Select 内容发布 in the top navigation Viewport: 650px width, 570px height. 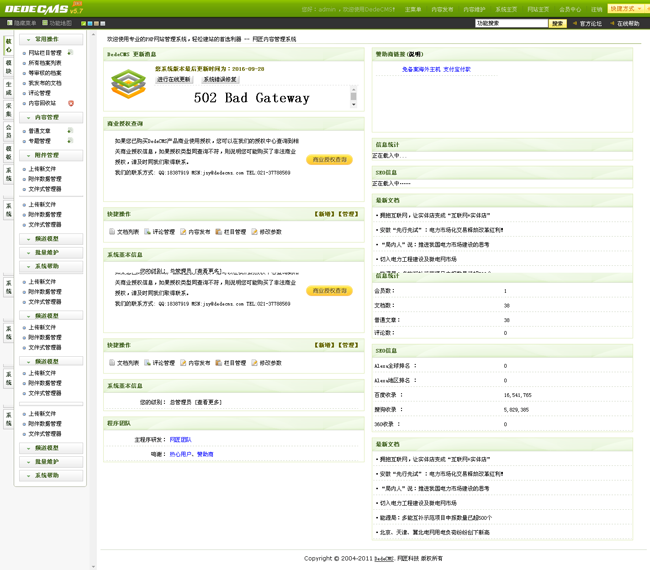coord(442,9)
